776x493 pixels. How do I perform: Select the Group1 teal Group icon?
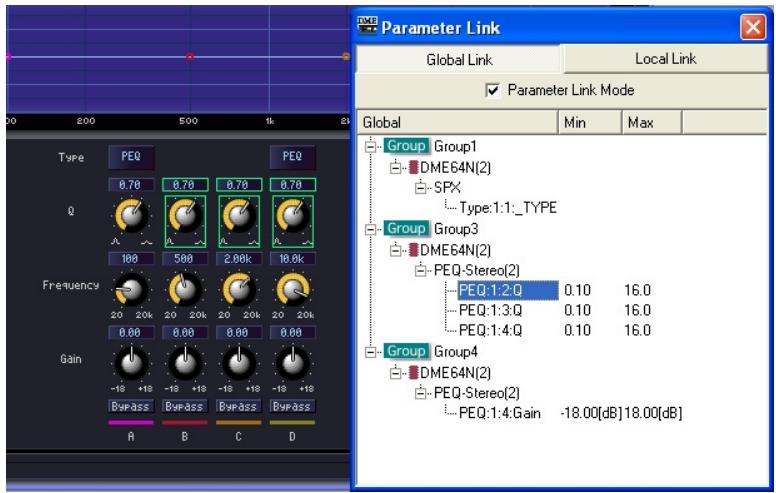click(406, 146)
